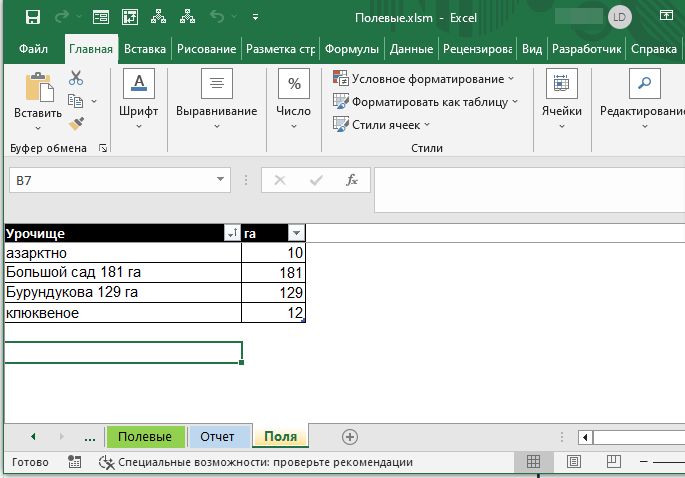Activate the Format Painter brush
This screenshot has width=685, height=478.
(76, 124)
